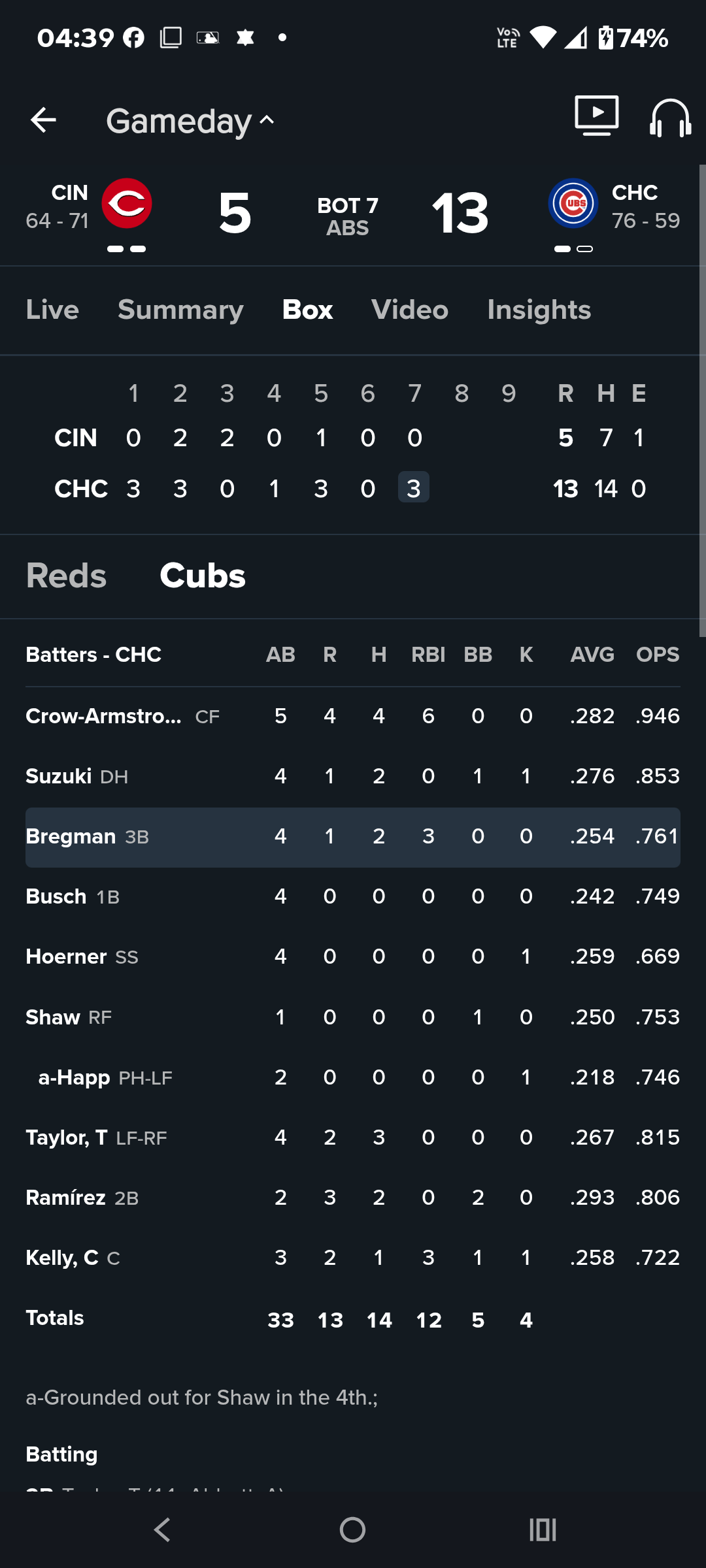
Task: Tap Android home navigation button
Action: tap(353, 1529)
